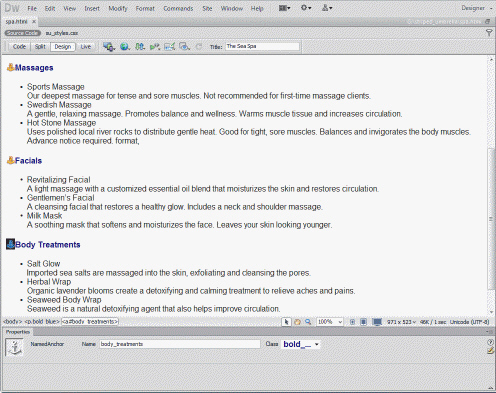Select the body tag in tag selector

click(x=13, y=322)
